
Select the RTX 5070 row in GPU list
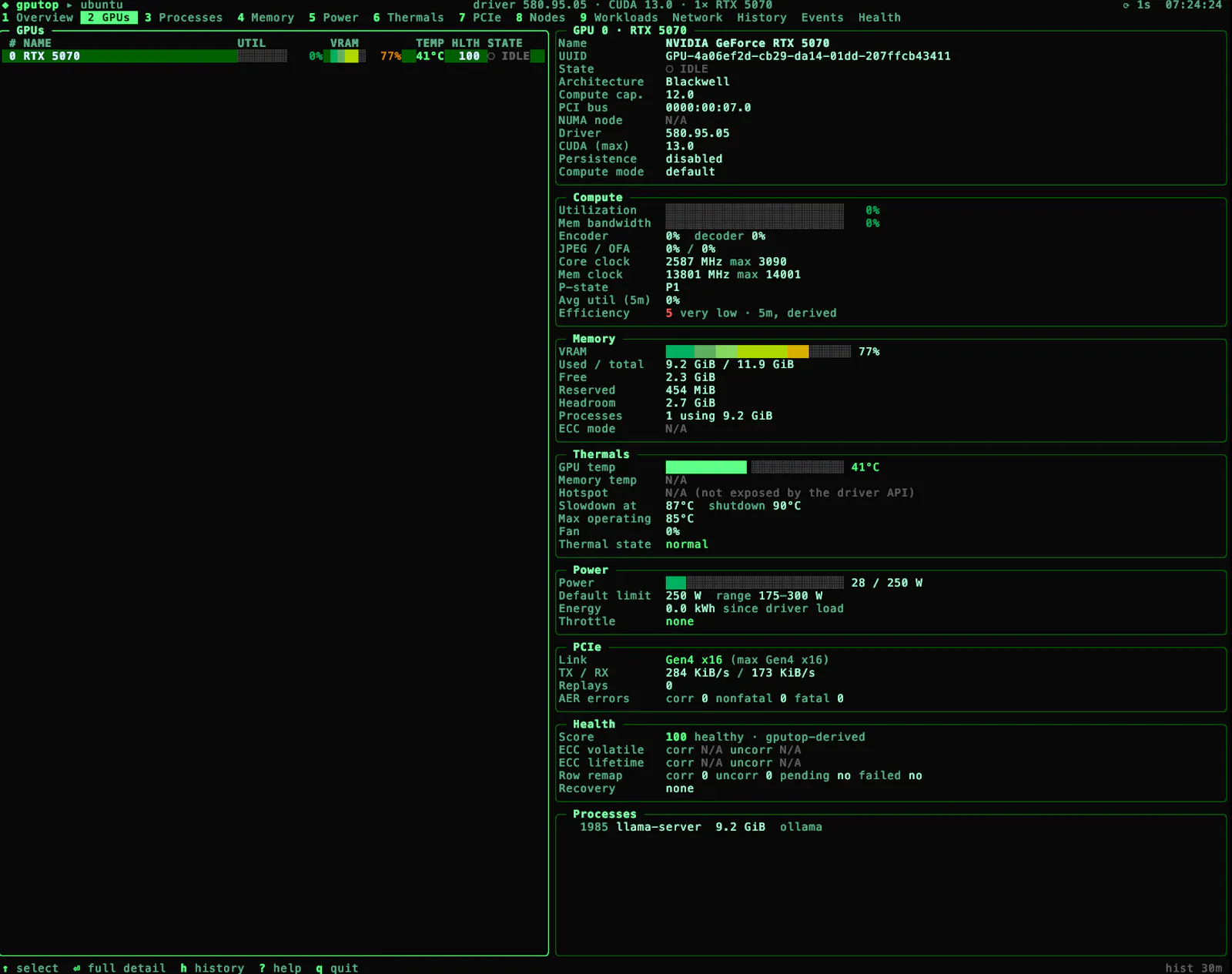click(273, 56)
